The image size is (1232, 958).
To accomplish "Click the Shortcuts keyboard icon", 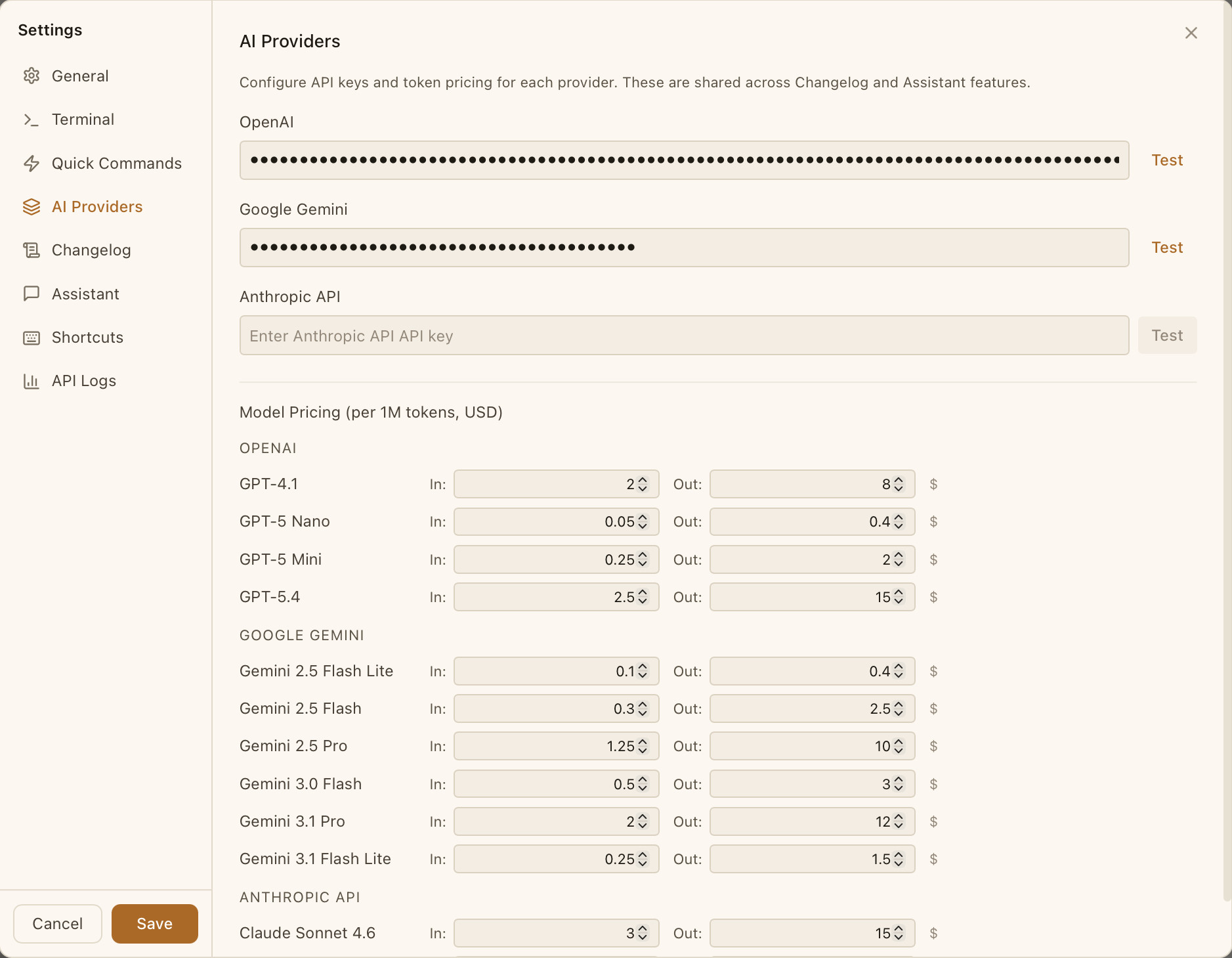I will (32, 337).
